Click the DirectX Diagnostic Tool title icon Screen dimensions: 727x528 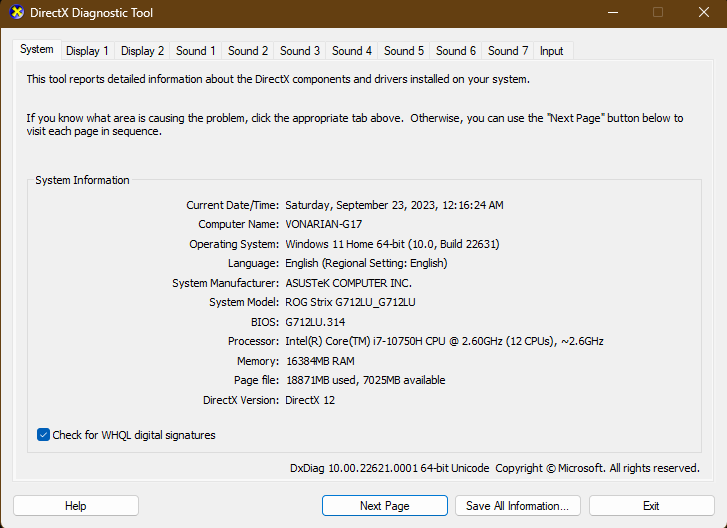pyautogui.click(x=17, y=13)
